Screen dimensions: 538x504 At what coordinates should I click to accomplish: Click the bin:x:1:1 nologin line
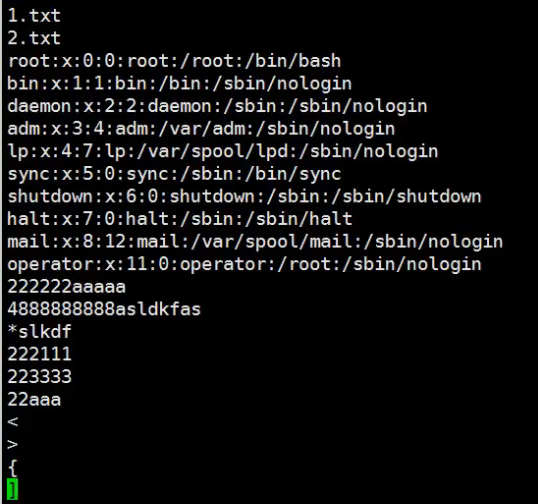(179, 84)
